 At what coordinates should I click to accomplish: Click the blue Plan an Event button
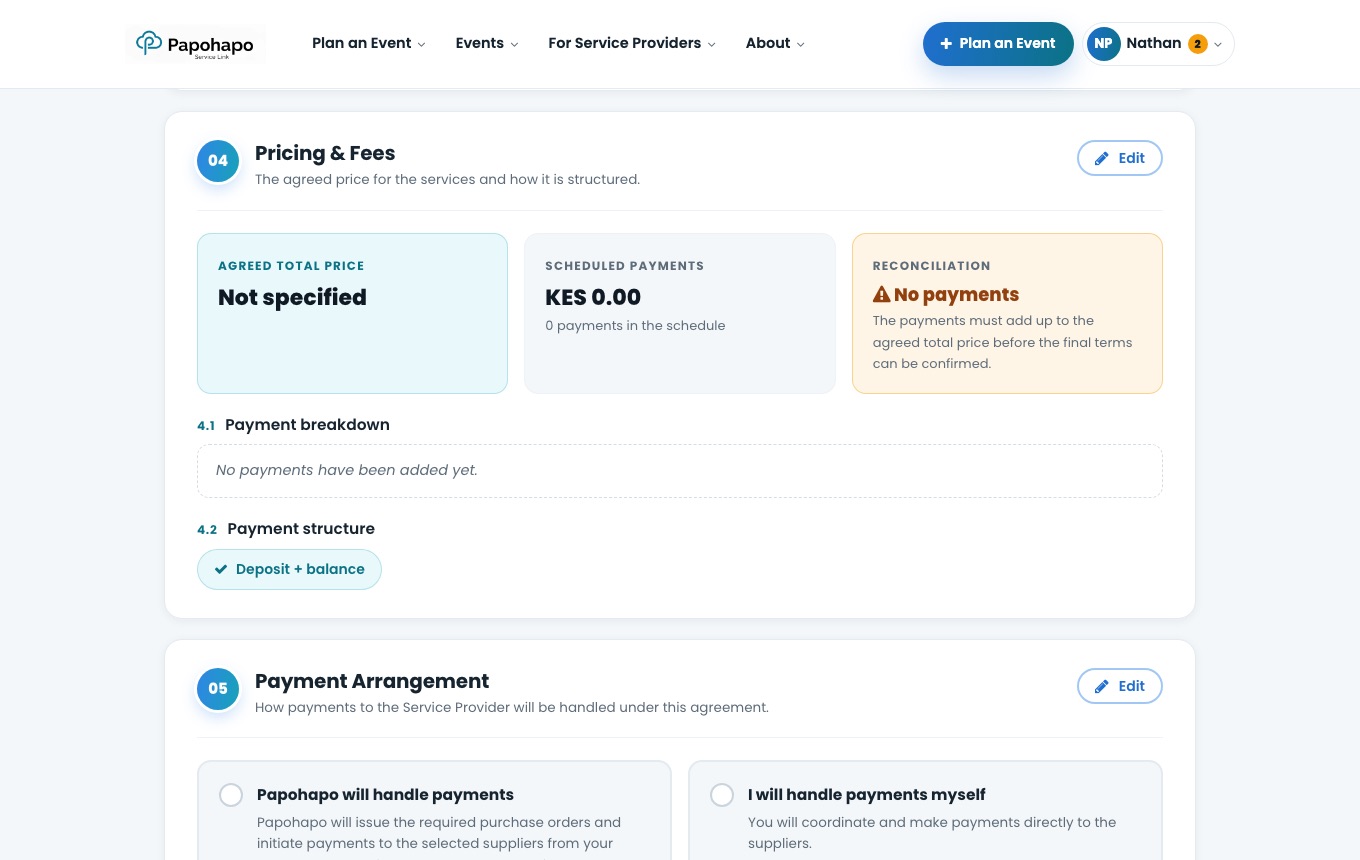coord(998,44)
